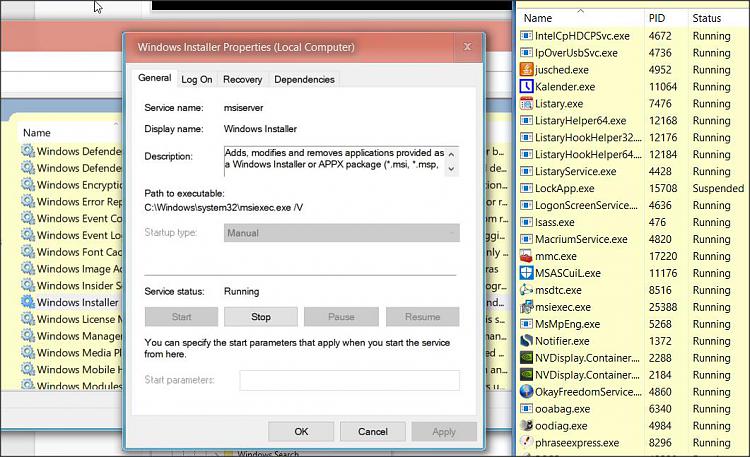
Task: Select ooabag.exe process row
Action: [632, 409]
